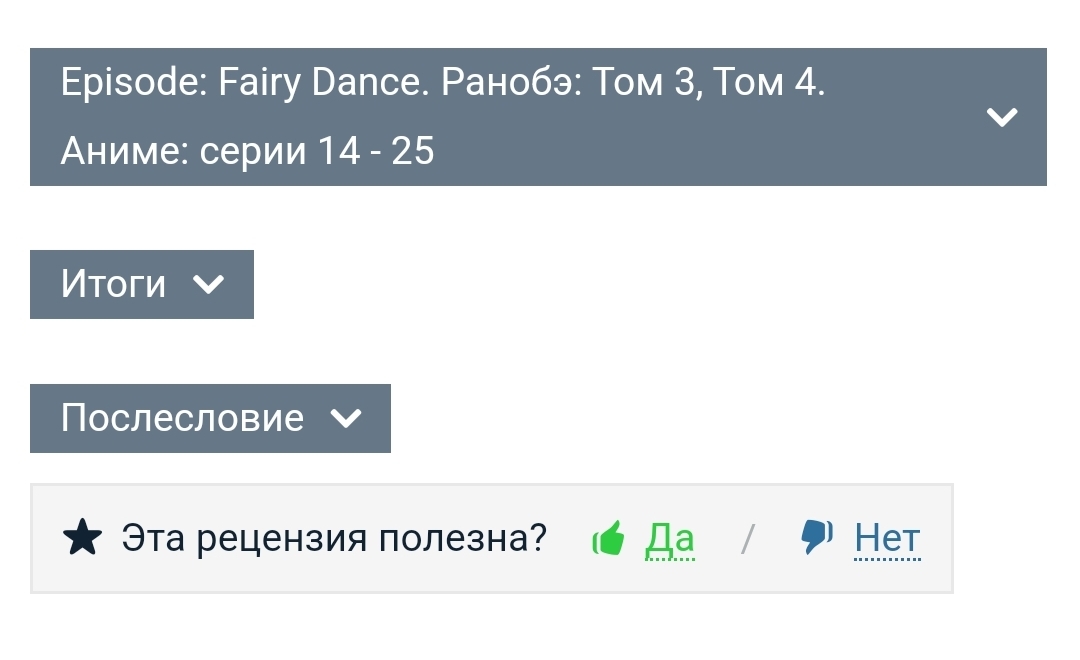Click the 'серии 14 - 25' text

[x=316, y=151]
